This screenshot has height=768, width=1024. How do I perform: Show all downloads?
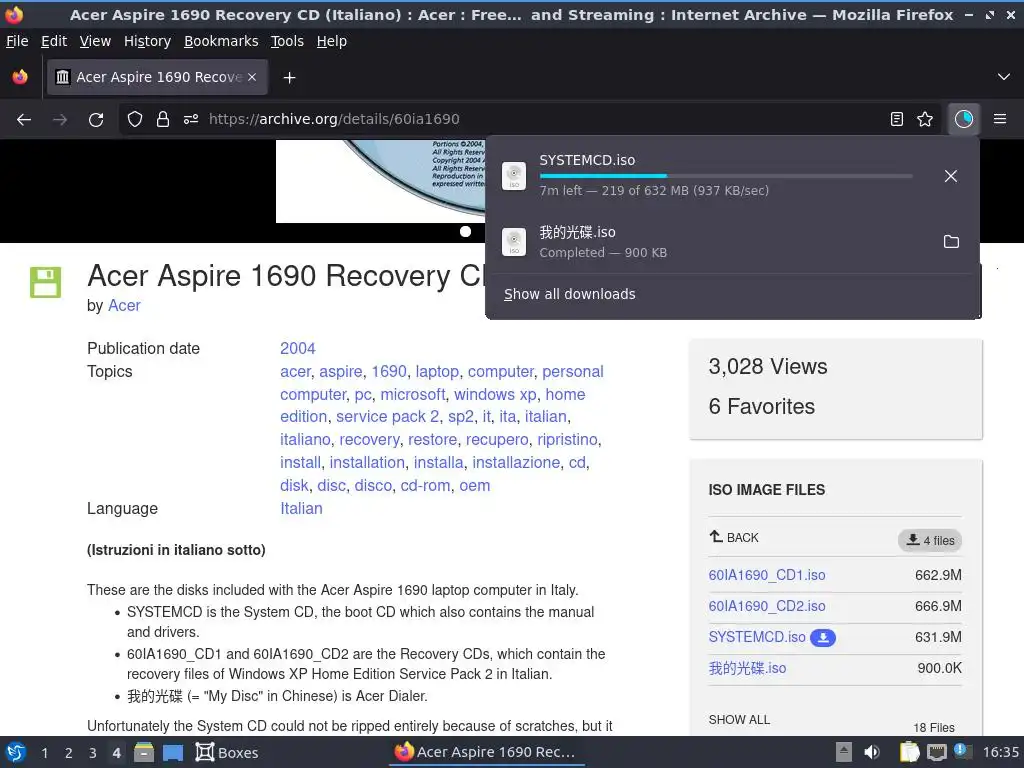click(x=569, y=294)
